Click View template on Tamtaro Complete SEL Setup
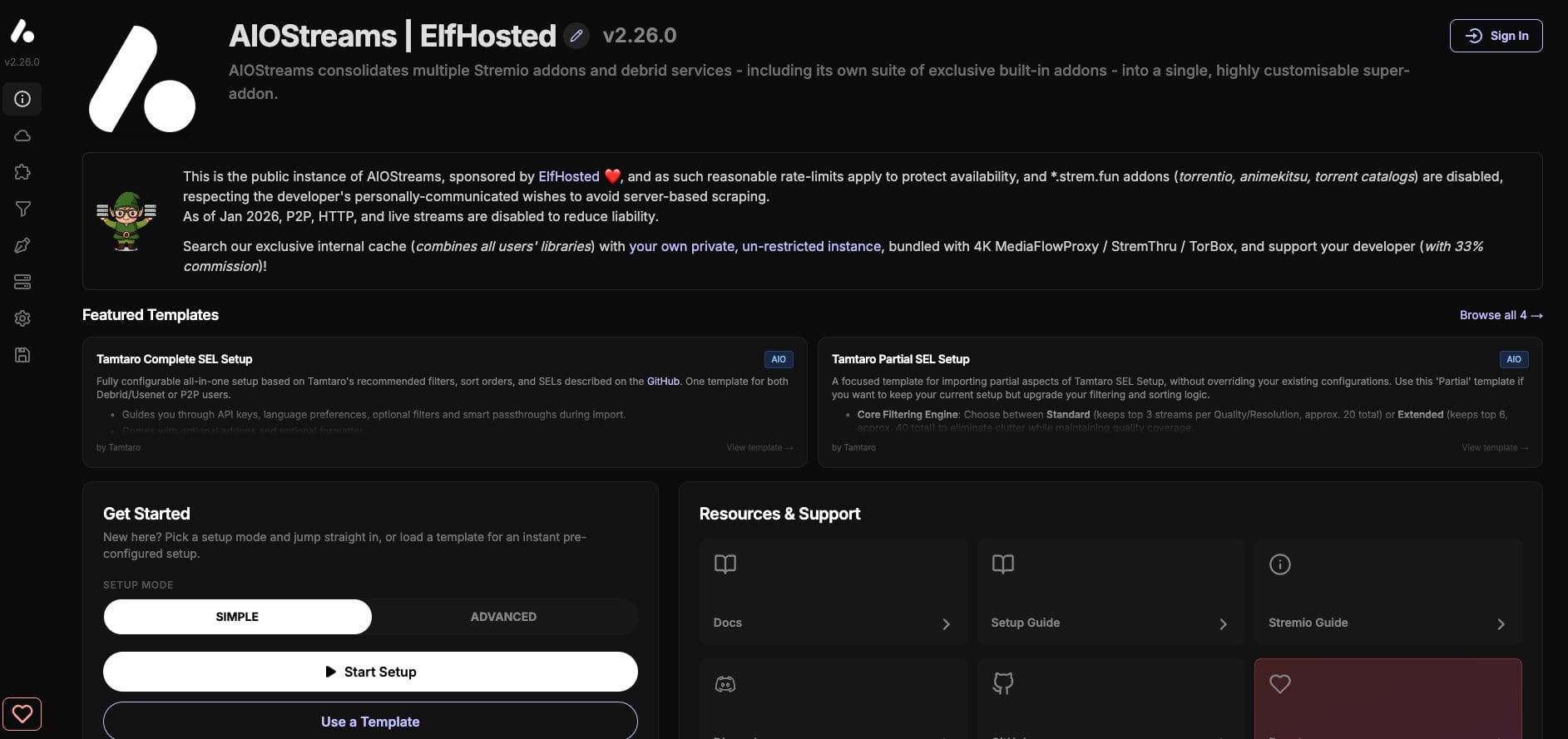Viewport: 1568px width, 739px height. (x=759, y=447)
